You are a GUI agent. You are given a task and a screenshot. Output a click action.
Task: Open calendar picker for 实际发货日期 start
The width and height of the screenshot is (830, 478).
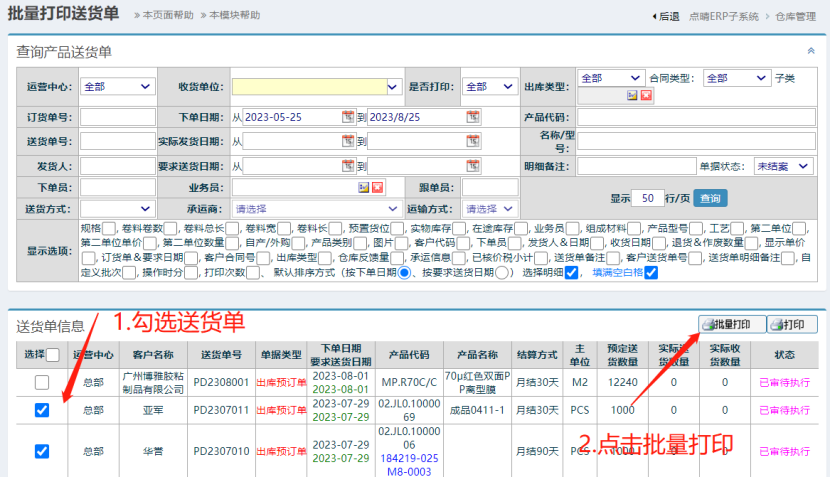[348, 141]
